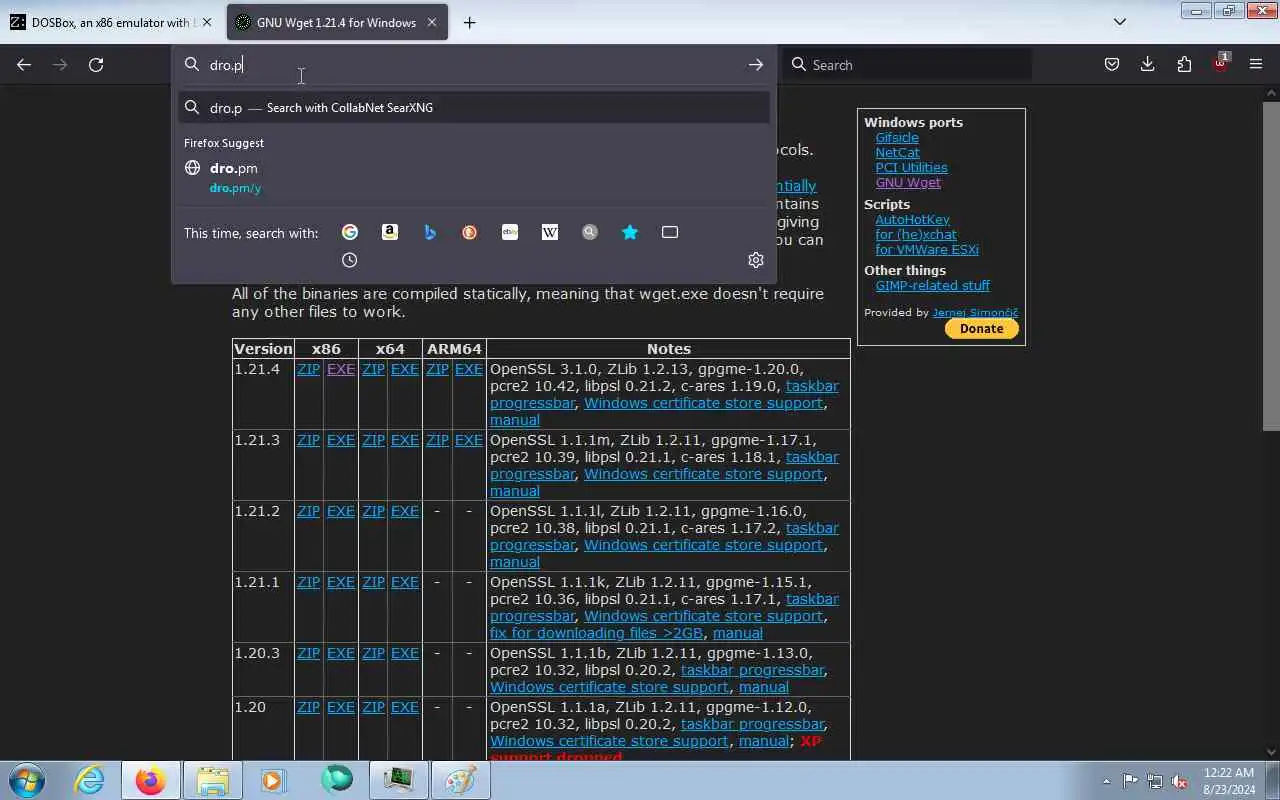Download 1.21.2 x64 ZIP
Viewport: 1280px width, 800px height.
[x=373, y=512]
